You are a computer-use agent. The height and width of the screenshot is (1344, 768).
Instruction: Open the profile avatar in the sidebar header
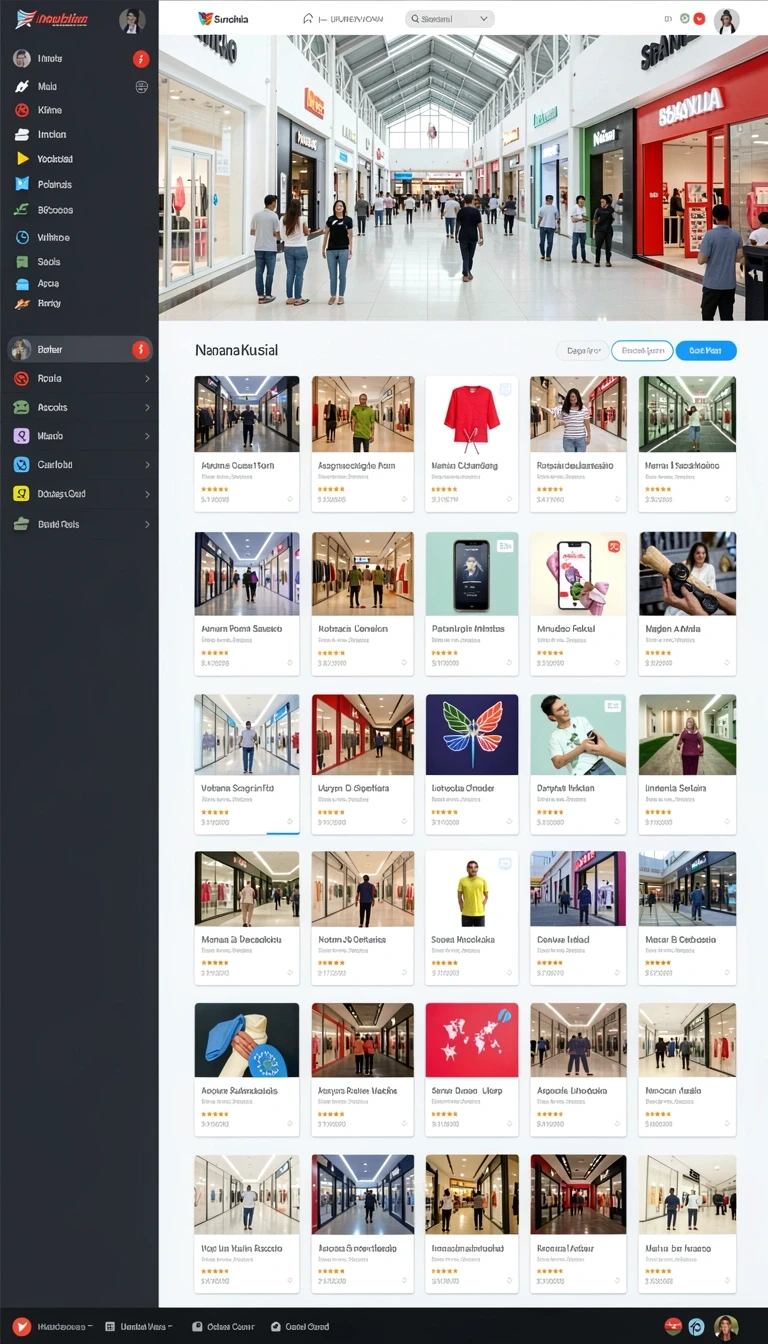131,19
